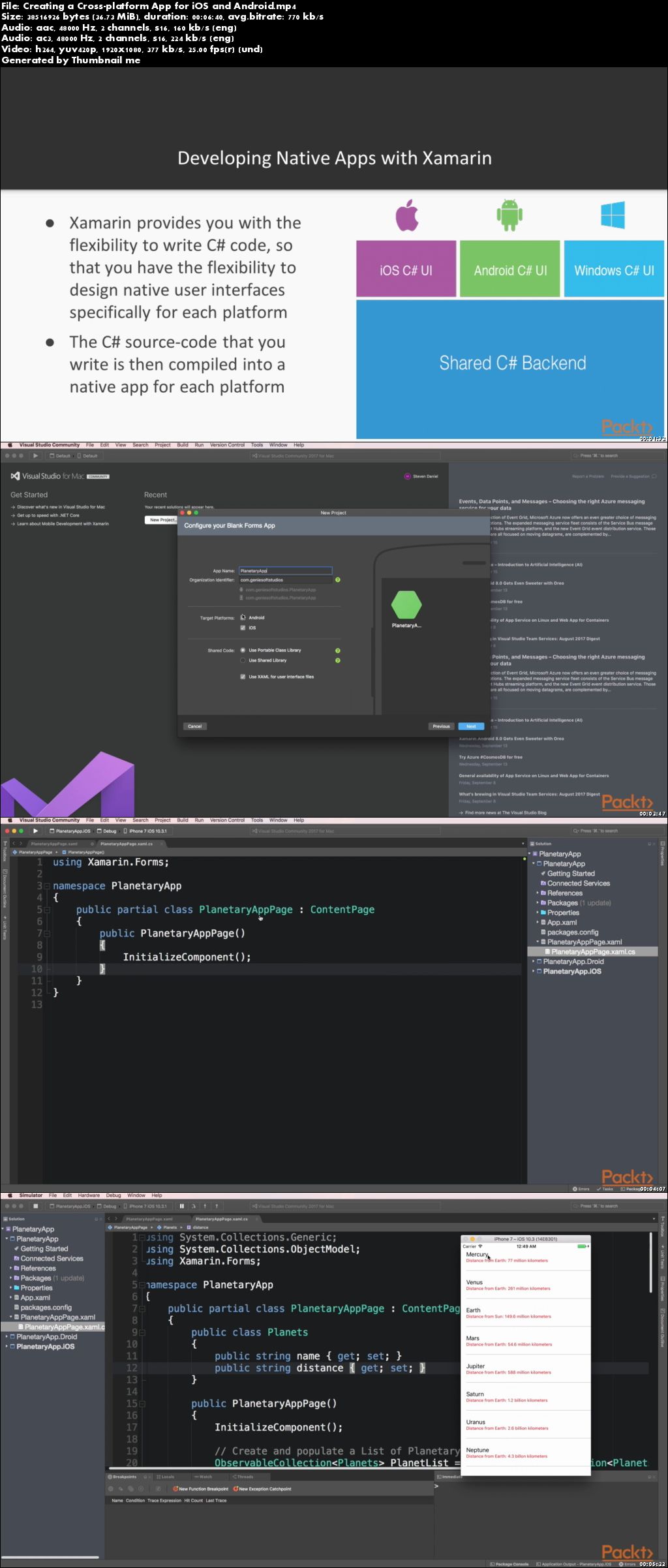
Task: Click New Exception Catchpoint in Breakpoints pad
Action: (262, 1489)
